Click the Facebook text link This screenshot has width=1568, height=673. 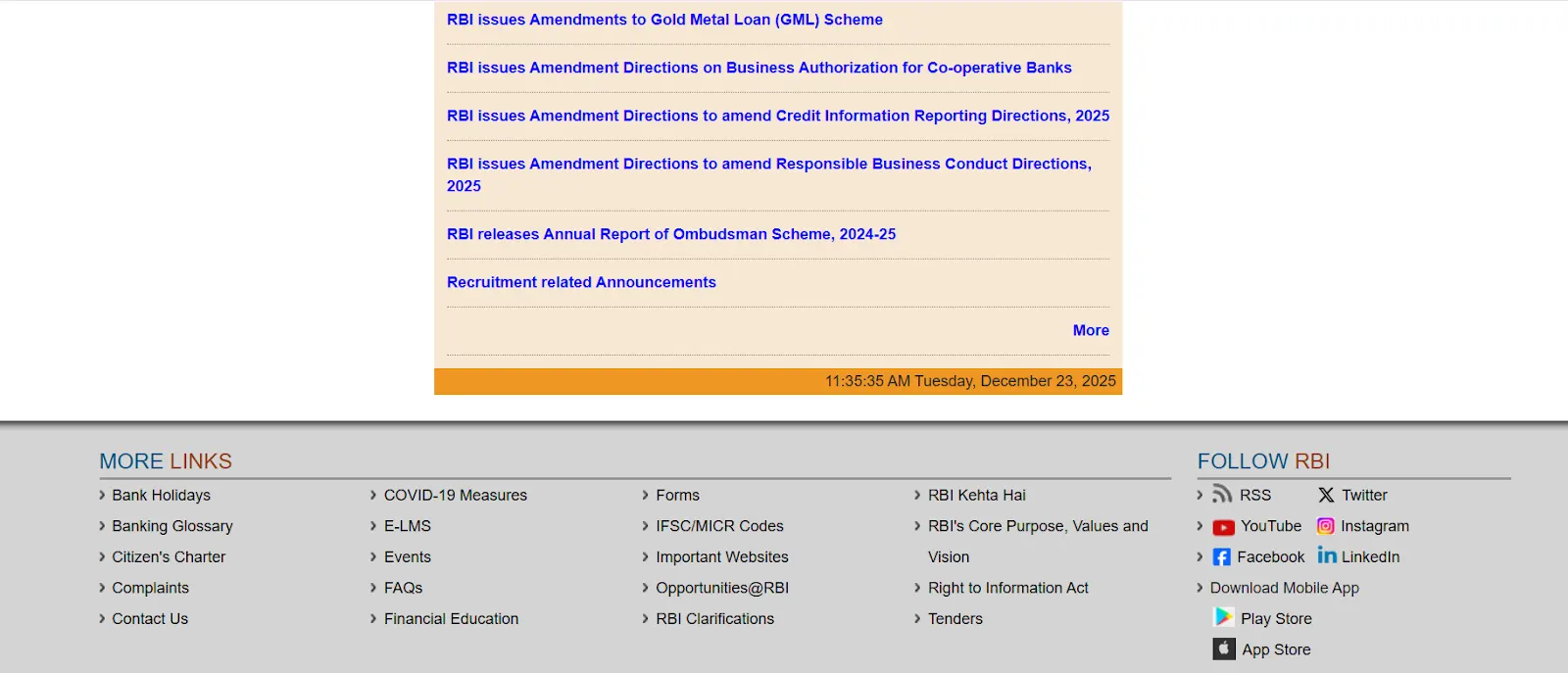coord(1271,557)
